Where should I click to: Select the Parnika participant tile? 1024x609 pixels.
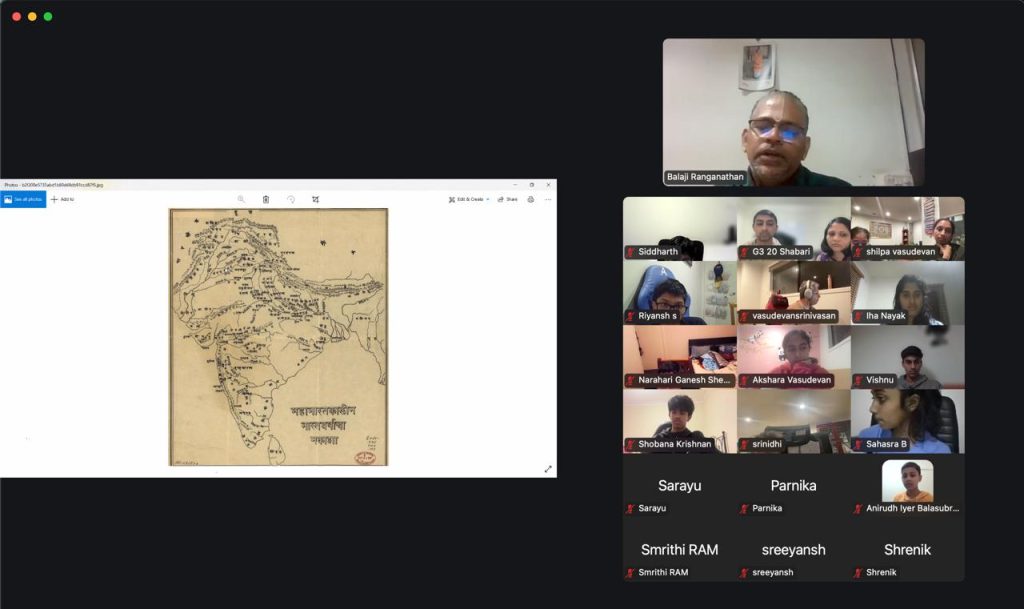pos(793,486)
